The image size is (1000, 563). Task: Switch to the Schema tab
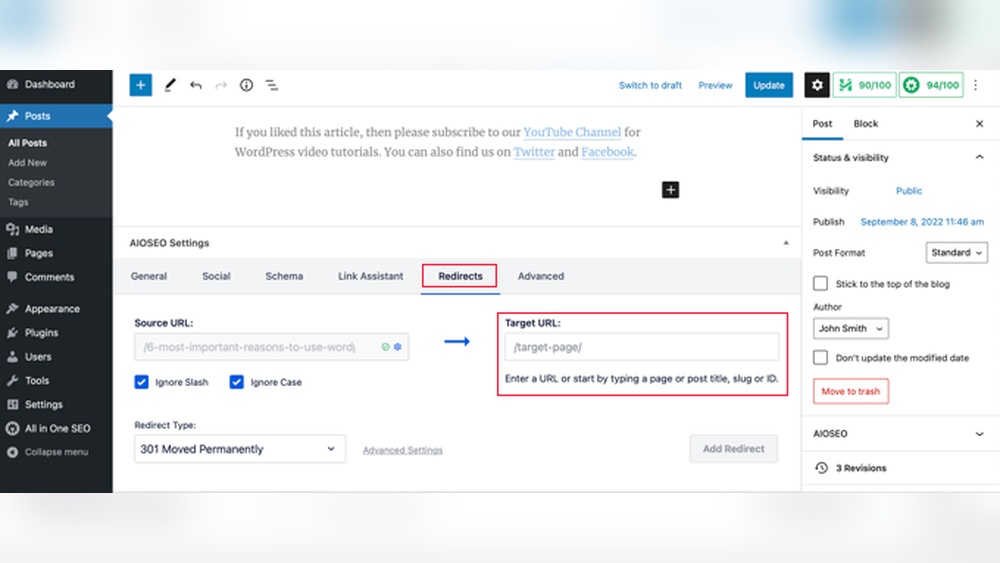(x=284, y=276)
